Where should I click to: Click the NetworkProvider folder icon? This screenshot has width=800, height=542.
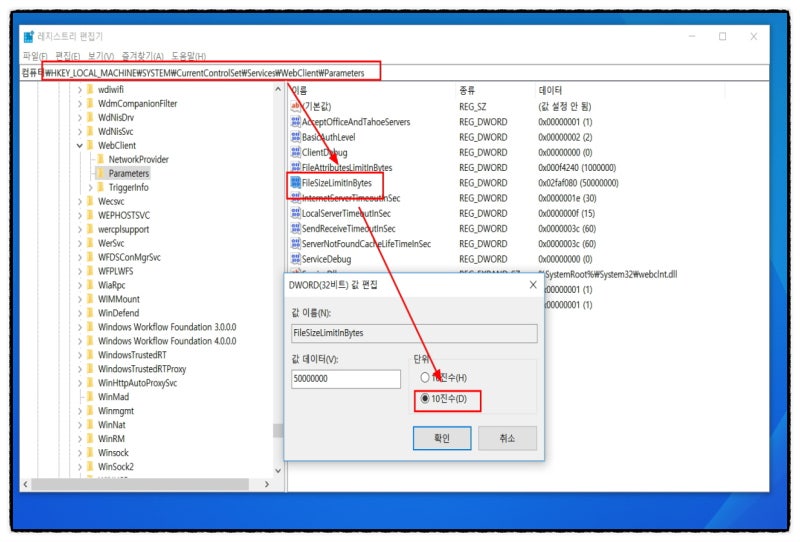(101, 159)
